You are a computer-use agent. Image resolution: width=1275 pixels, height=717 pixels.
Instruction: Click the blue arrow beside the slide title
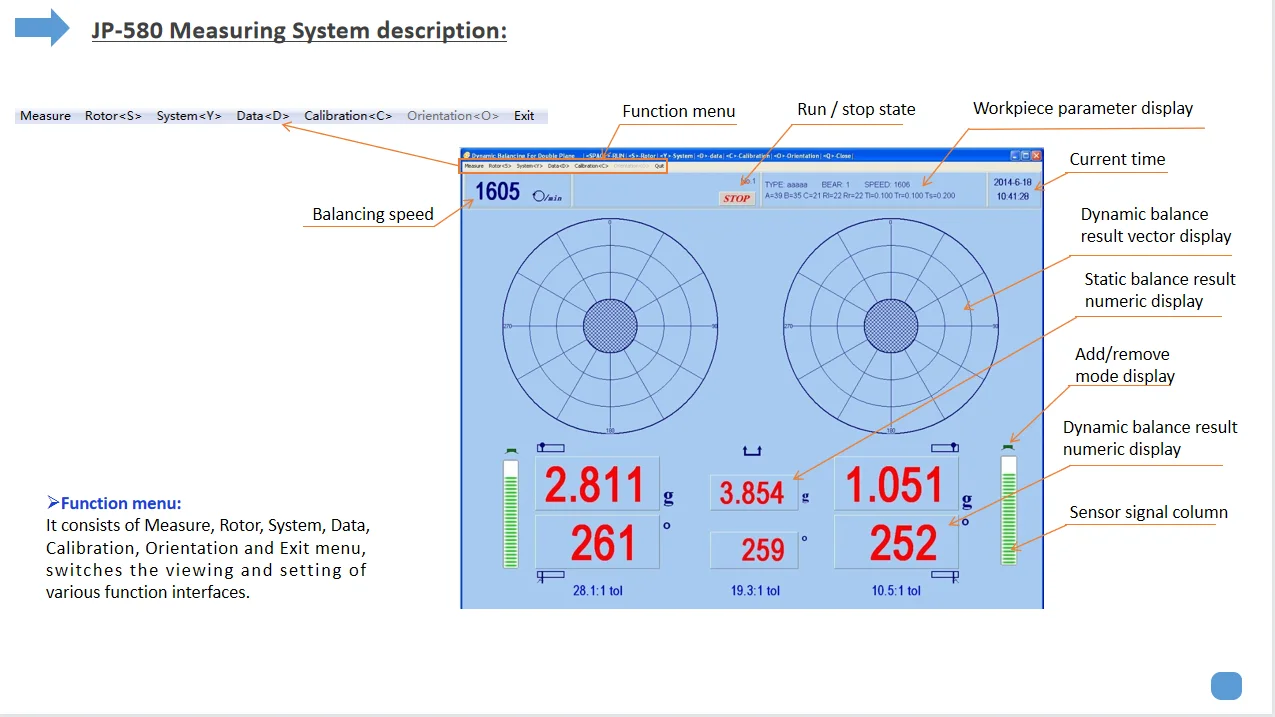42,28
